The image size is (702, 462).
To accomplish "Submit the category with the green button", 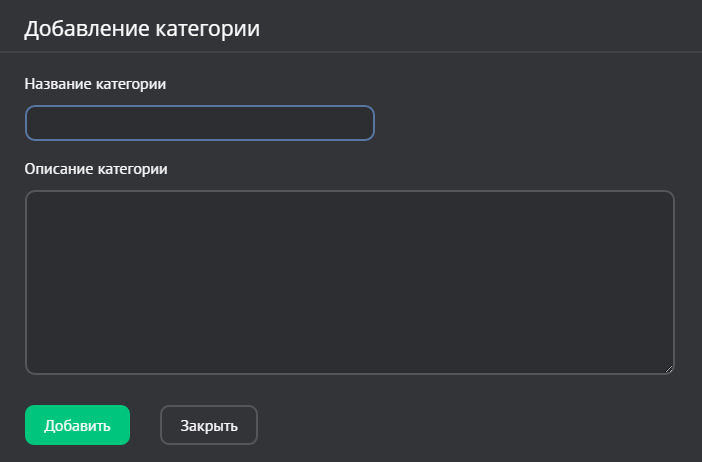I will click(x=77, y=425).
